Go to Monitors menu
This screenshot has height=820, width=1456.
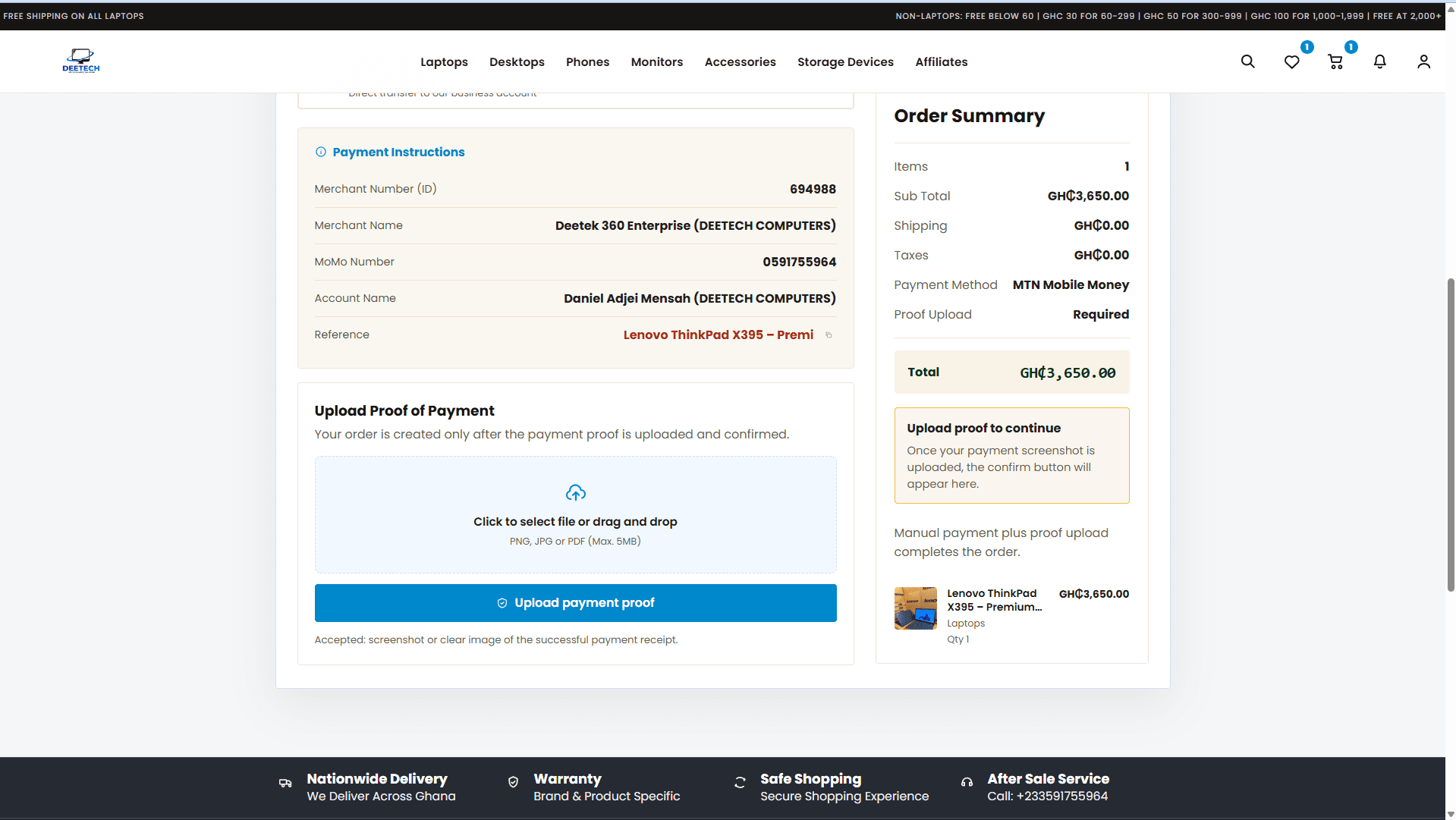pyautogui.click(x=656, y=62)
